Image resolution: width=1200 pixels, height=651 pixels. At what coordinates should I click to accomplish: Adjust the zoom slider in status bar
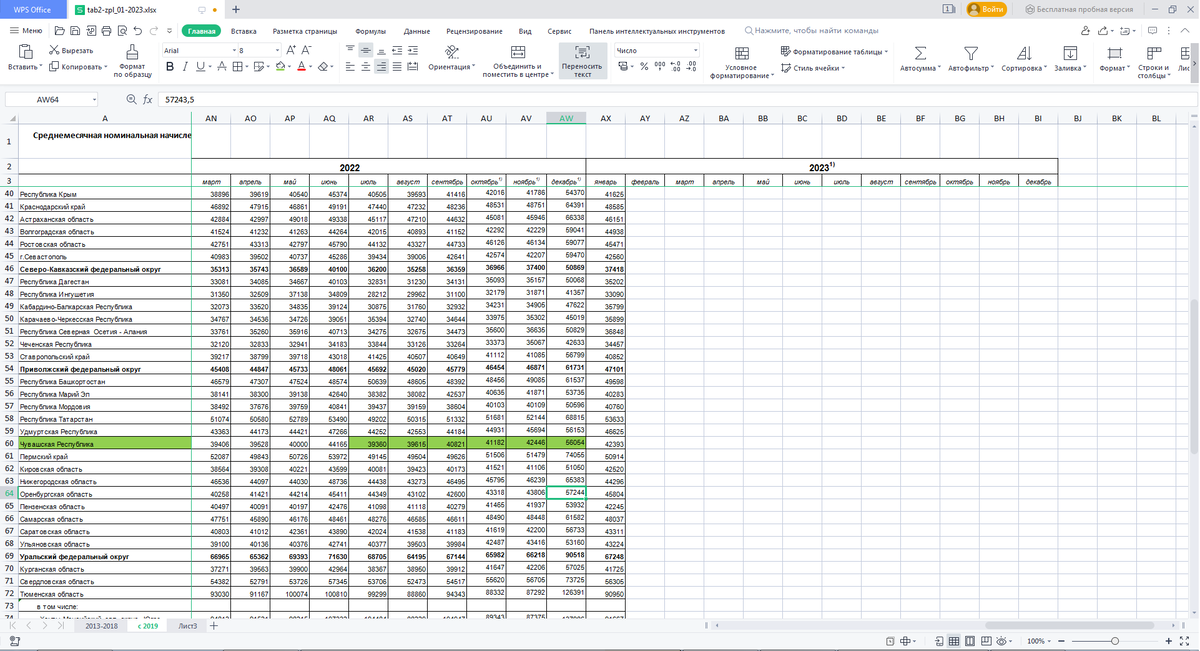1115,641
